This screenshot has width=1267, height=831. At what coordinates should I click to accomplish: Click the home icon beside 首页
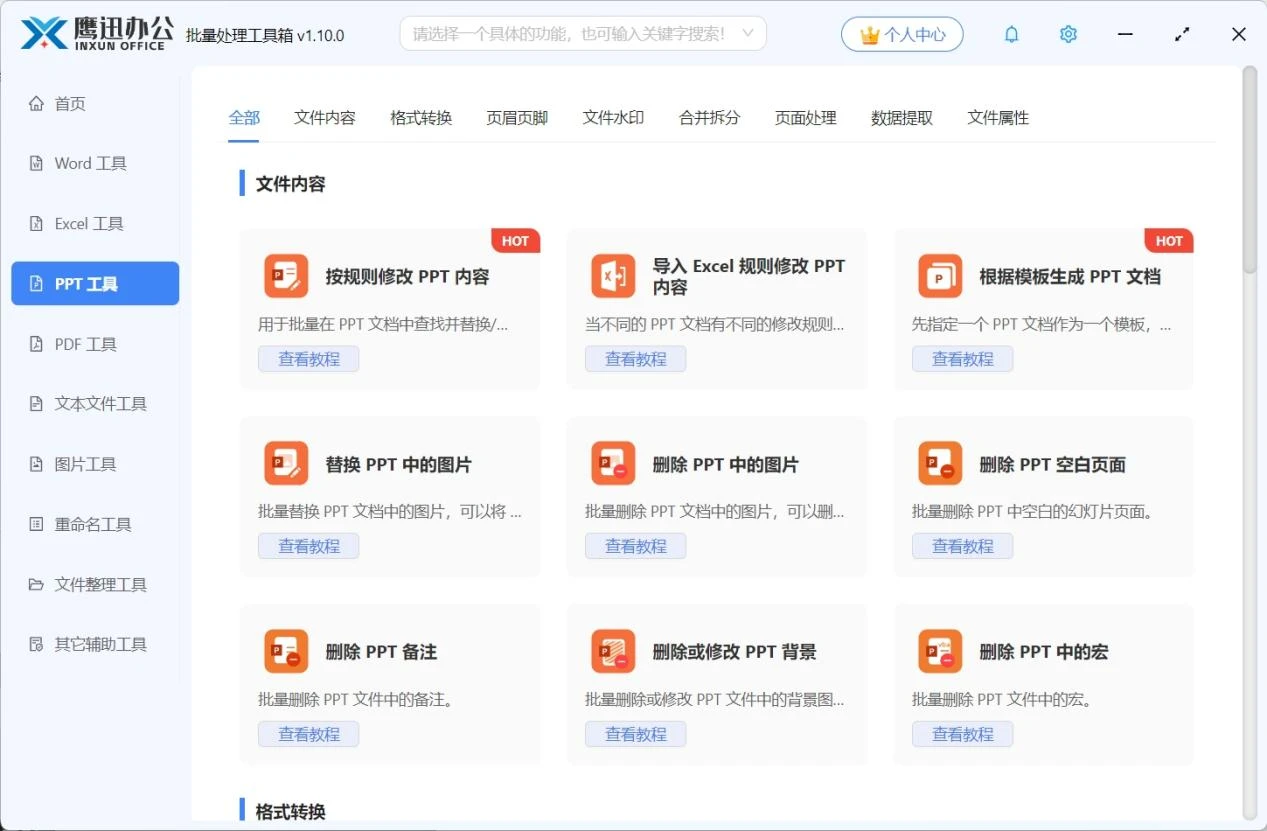pos(37,103)
